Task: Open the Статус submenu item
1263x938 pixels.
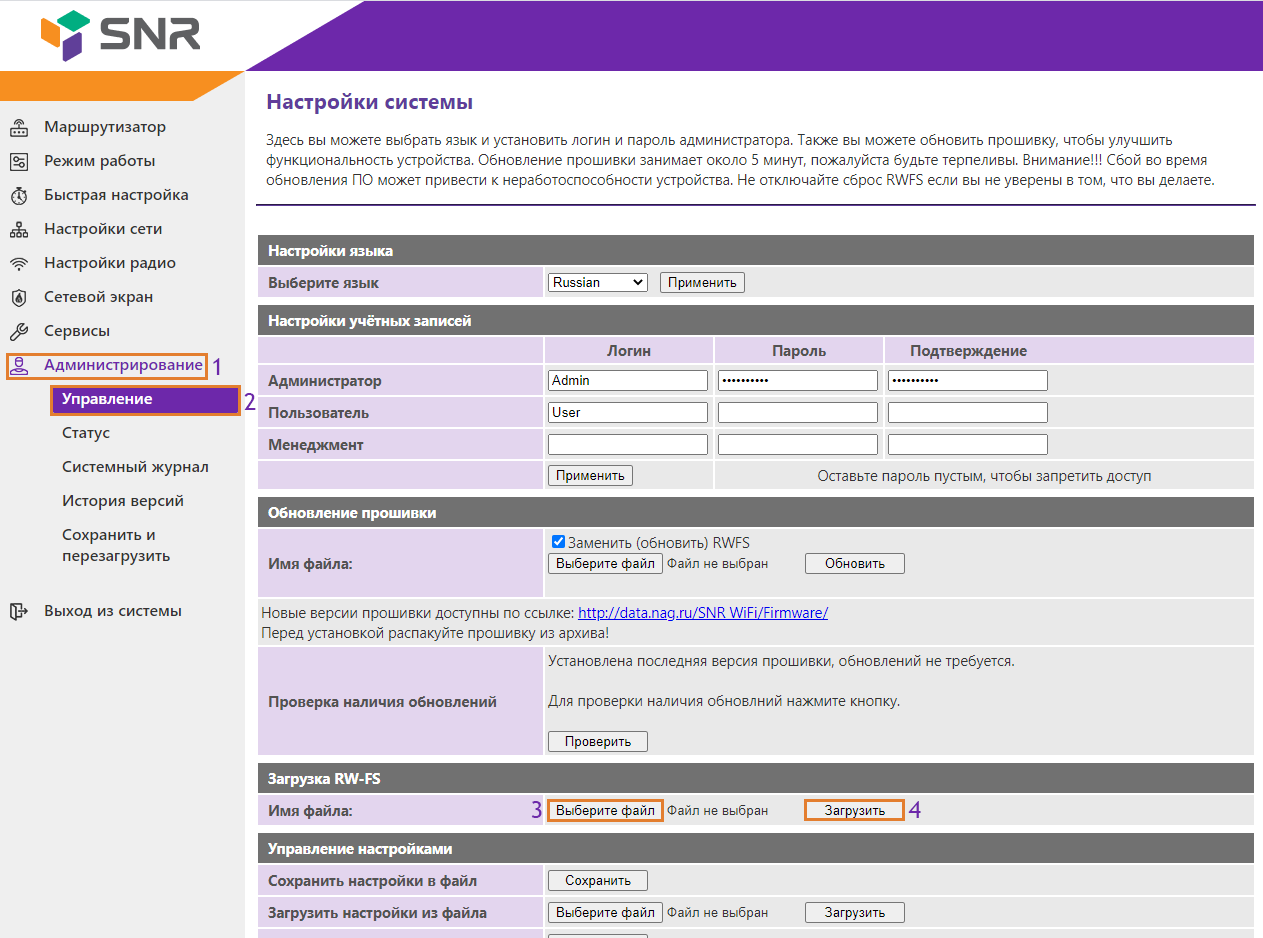Action: click(x=86, y=433)
